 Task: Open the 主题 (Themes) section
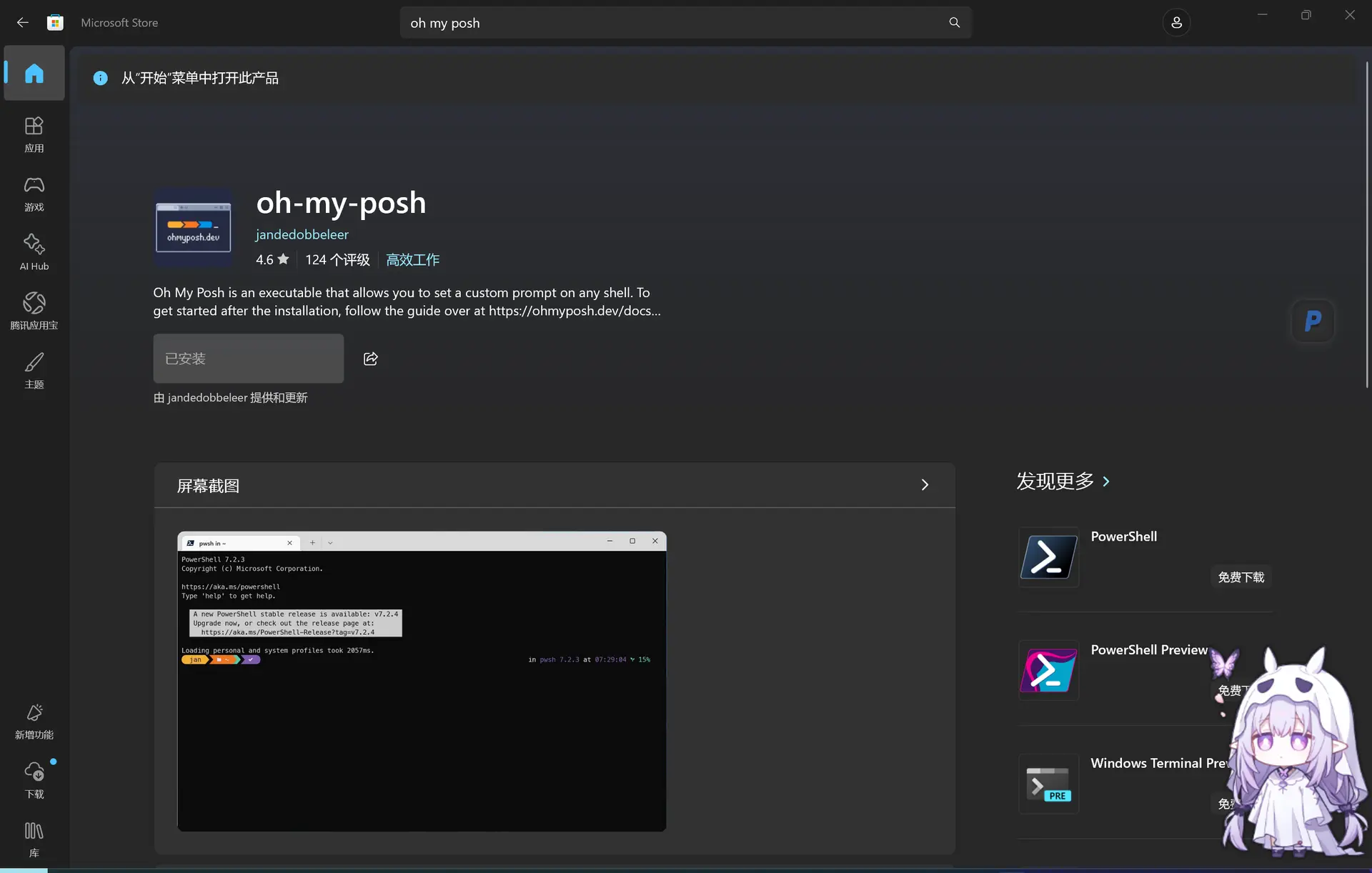pos(34,371)
